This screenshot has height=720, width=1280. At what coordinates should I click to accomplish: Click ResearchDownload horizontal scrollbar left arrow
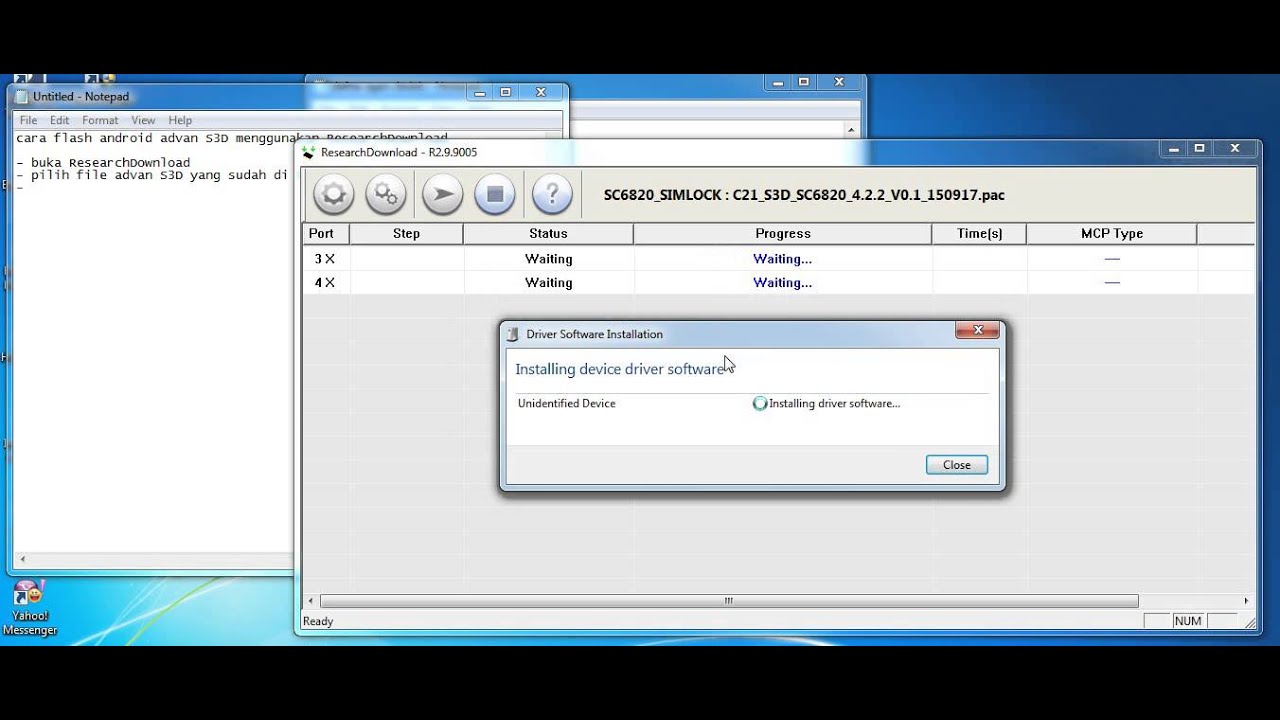[311, 601]
